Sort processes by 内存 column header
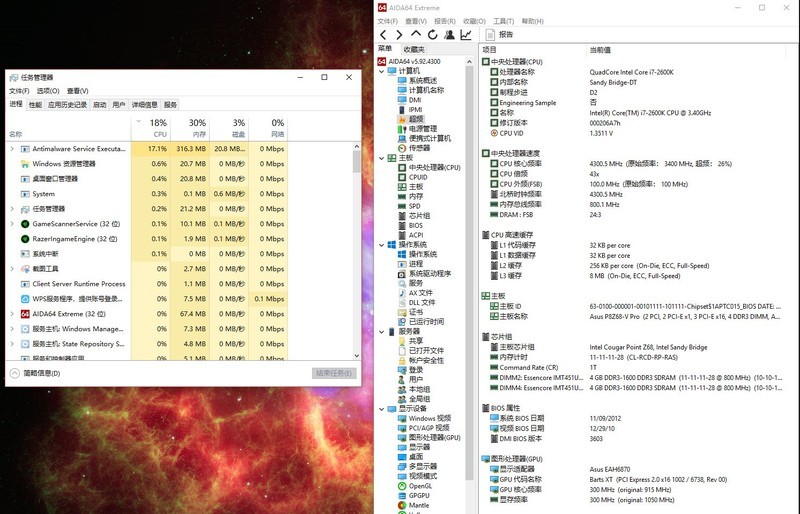This screenshot has height=514, width=800. click(190, 128)
